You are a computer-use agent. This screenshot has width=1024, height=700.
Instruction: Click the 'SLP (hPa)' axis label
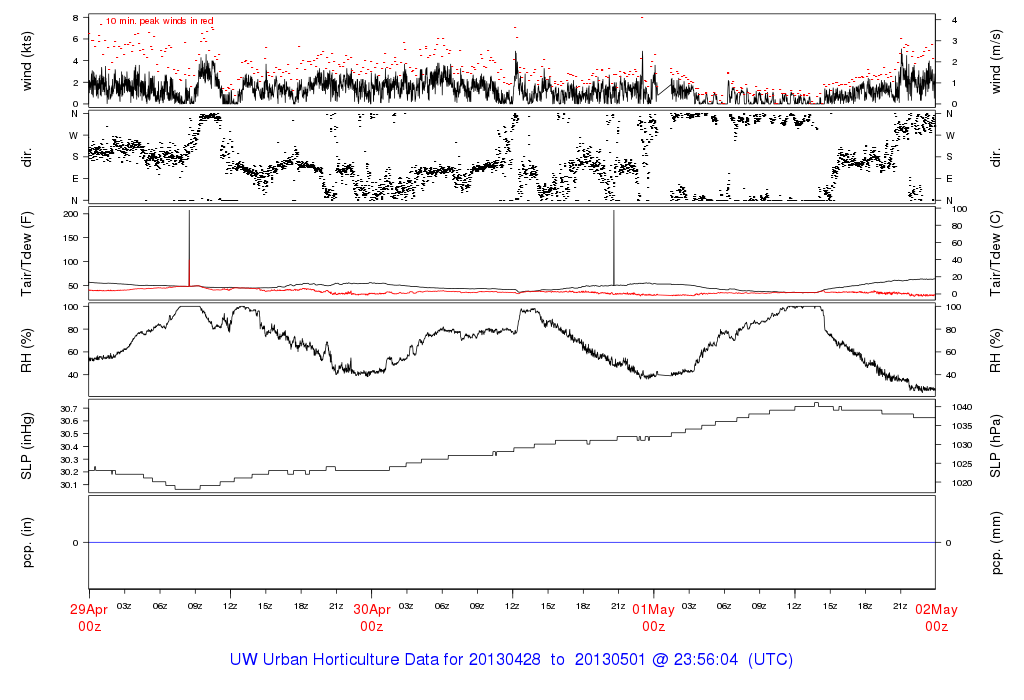click(x=995, y=446)
